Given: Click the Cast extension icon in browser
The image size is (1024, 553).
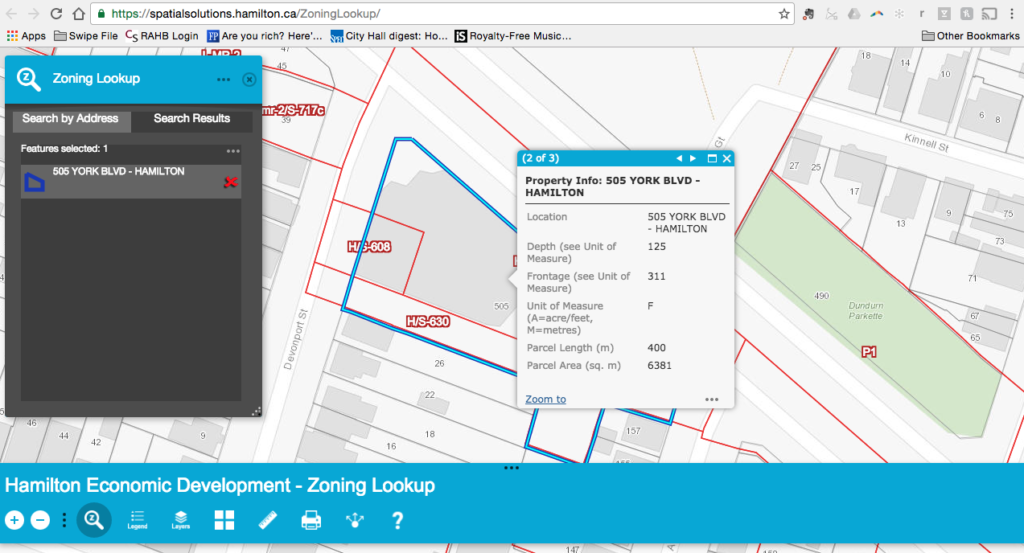Looking at the screenshot, I should pyautogui.click(x=989, y=14).
